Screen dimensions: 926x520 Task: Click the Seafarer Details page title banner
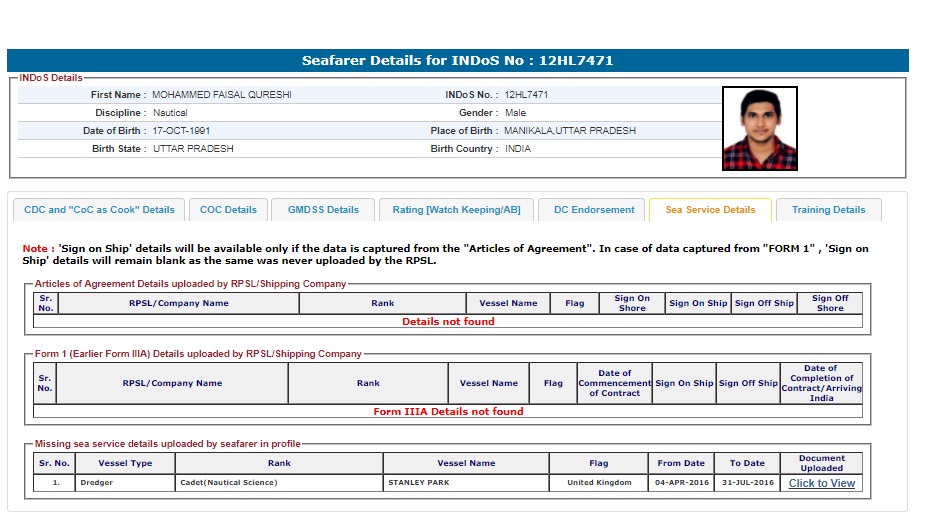click(x=457, y=61)
